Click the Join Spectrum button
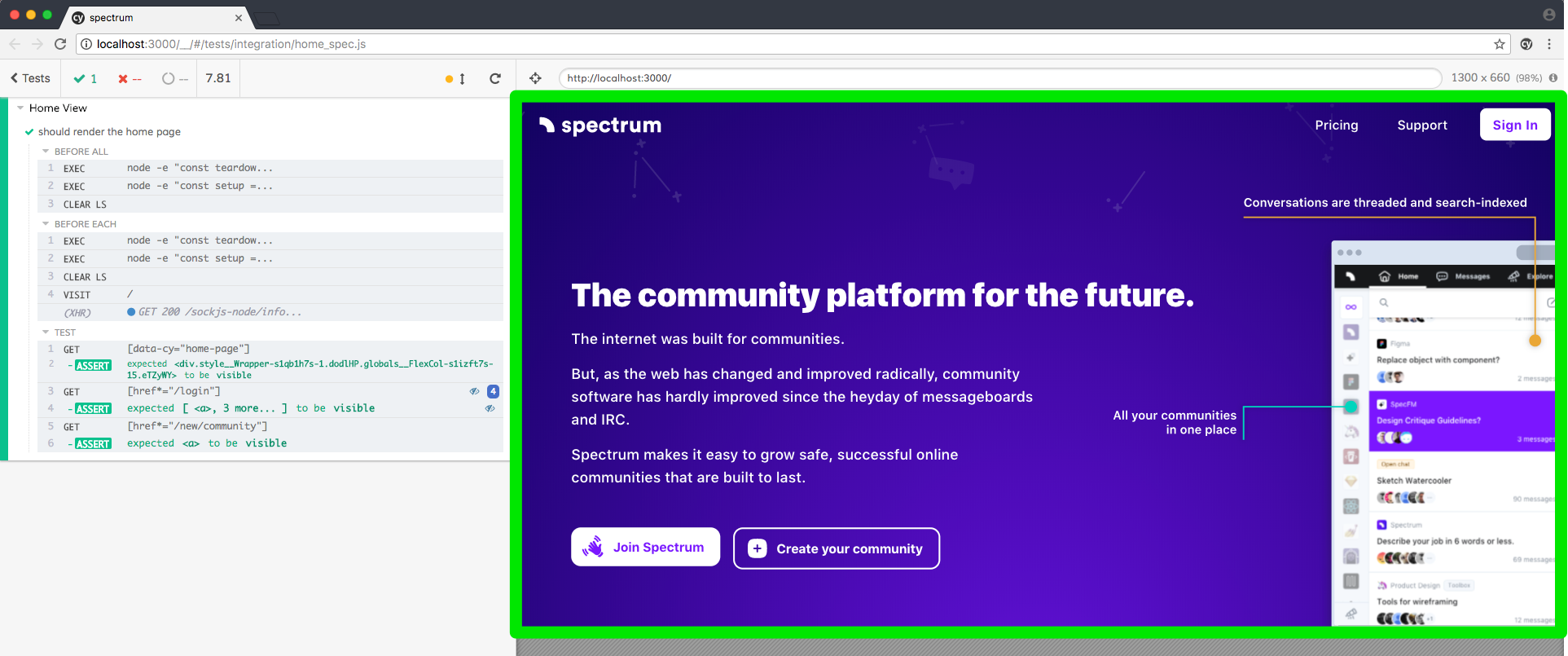 tap(645, 547)
